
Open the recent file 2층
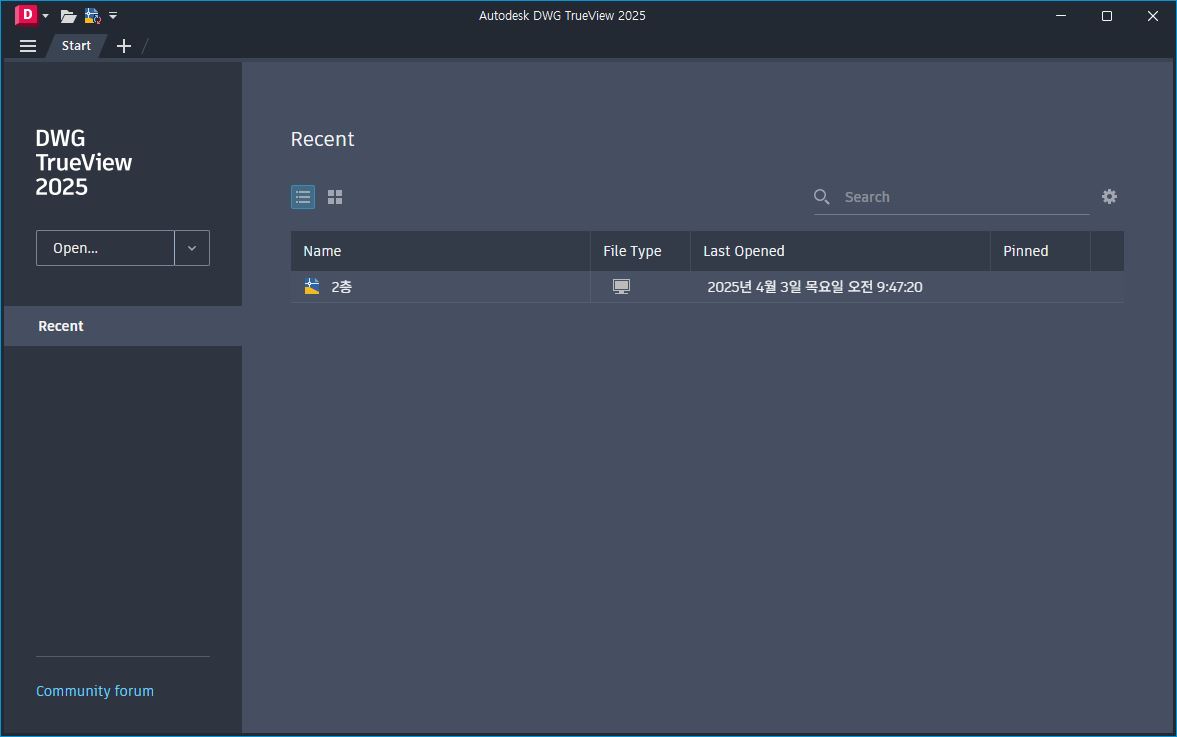pos(707,287)
